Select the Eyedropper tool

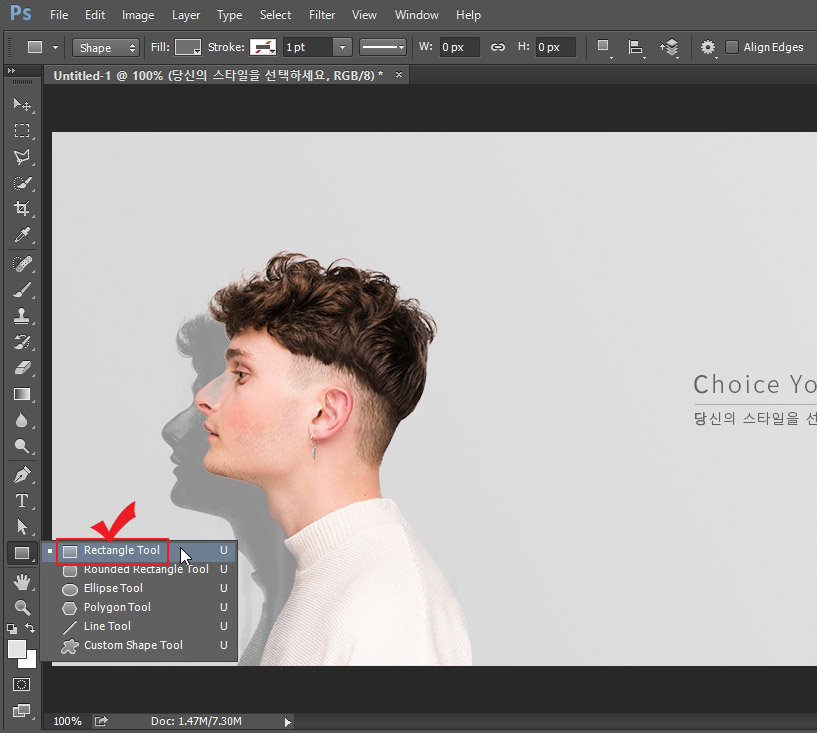22,235
